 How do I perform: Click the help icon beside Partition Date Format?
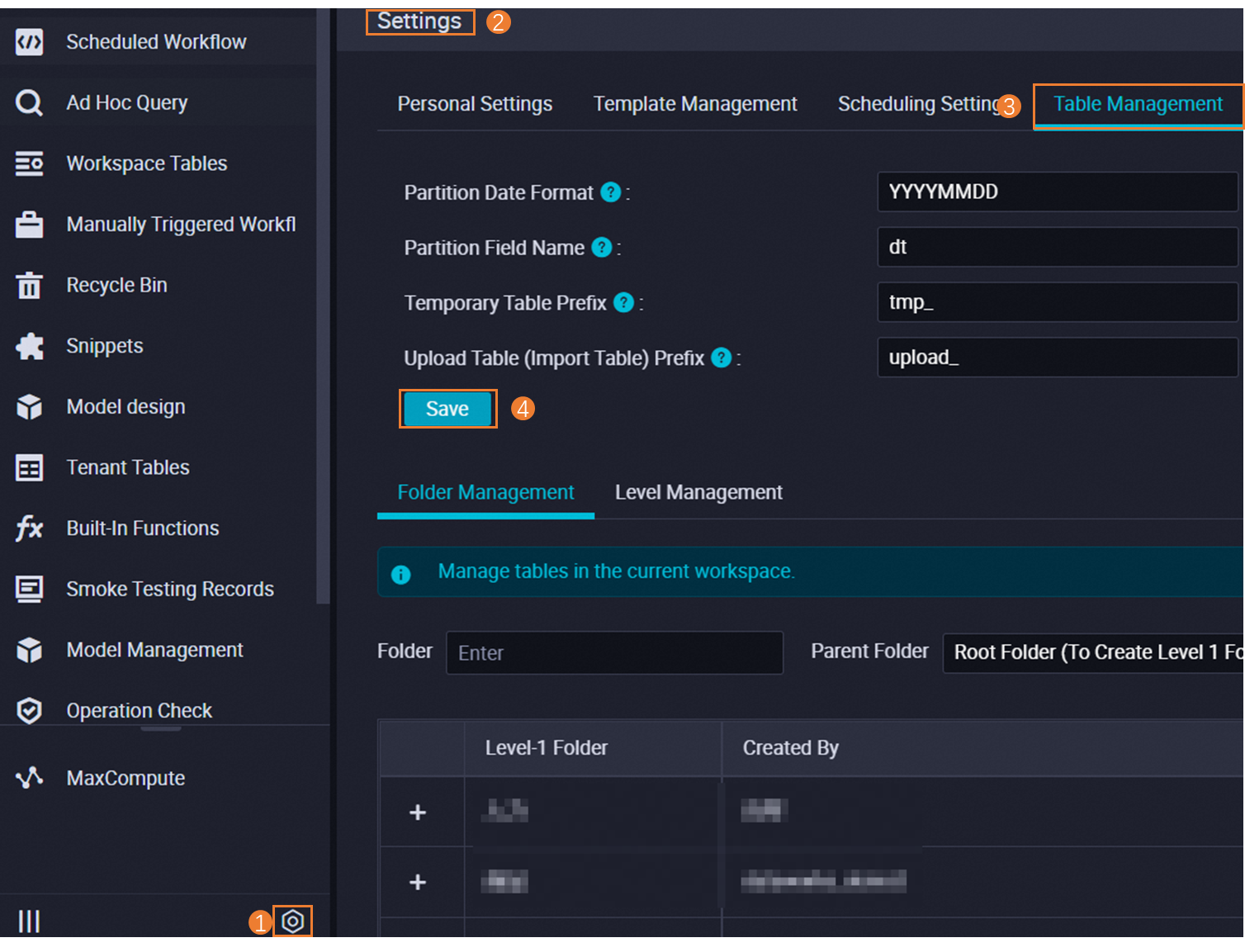pos(610,192)
